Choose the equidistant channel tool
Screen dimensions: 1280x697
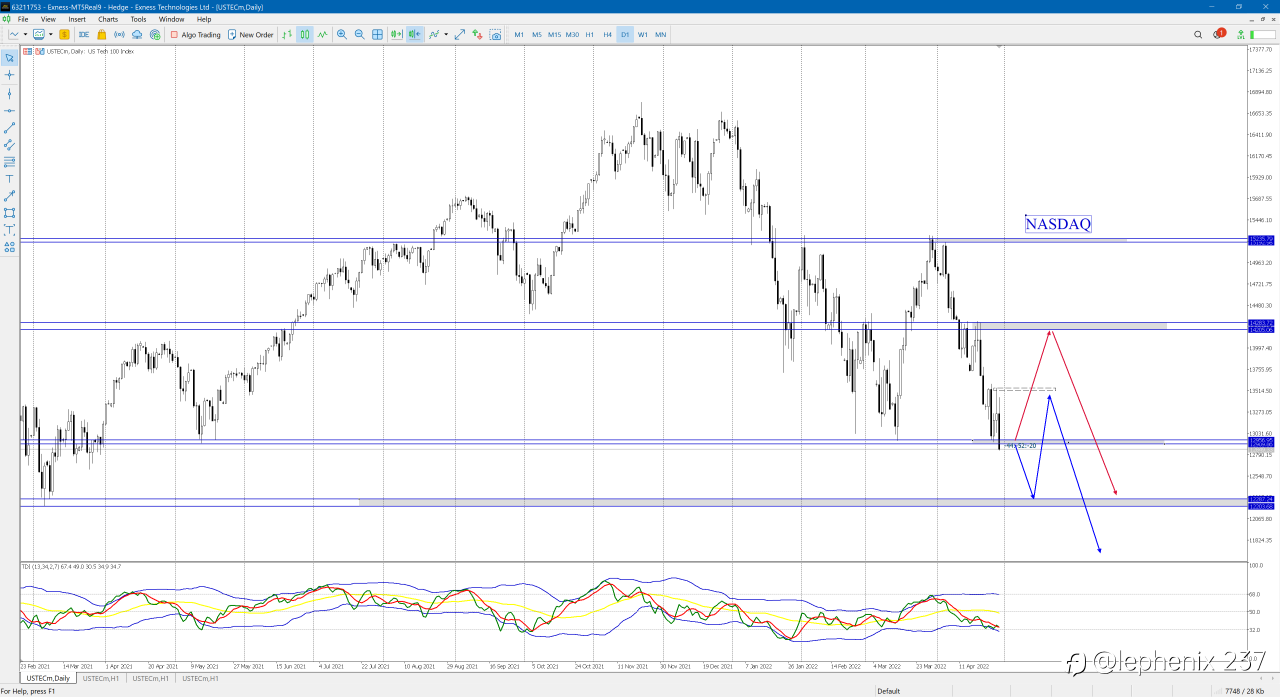click(x=9, y=144)
